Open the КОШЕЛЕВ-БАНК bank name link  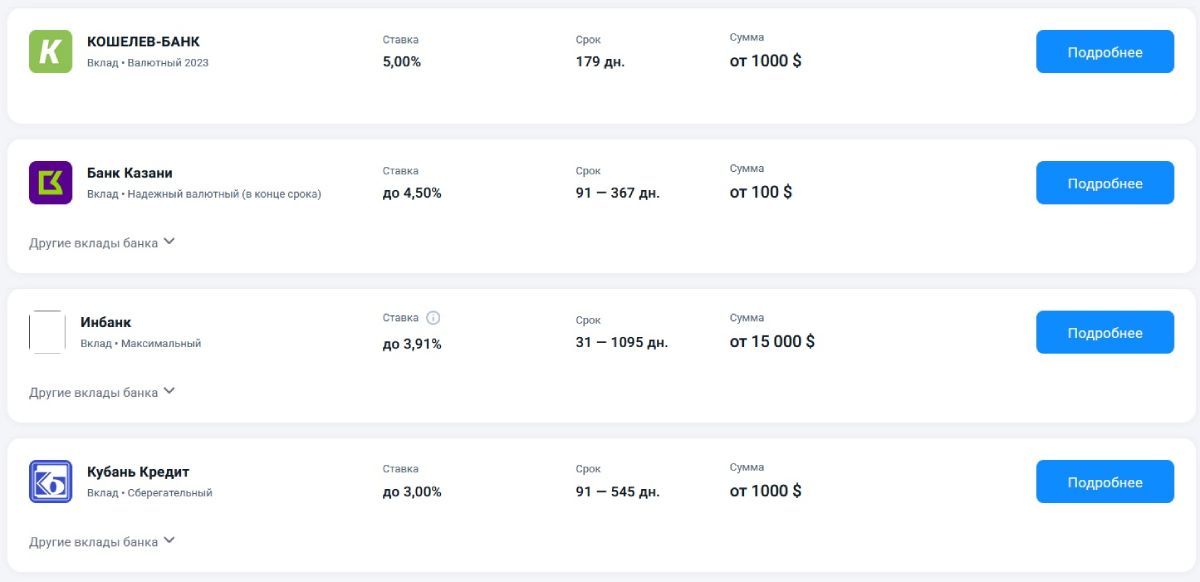(x=143, y=42)
